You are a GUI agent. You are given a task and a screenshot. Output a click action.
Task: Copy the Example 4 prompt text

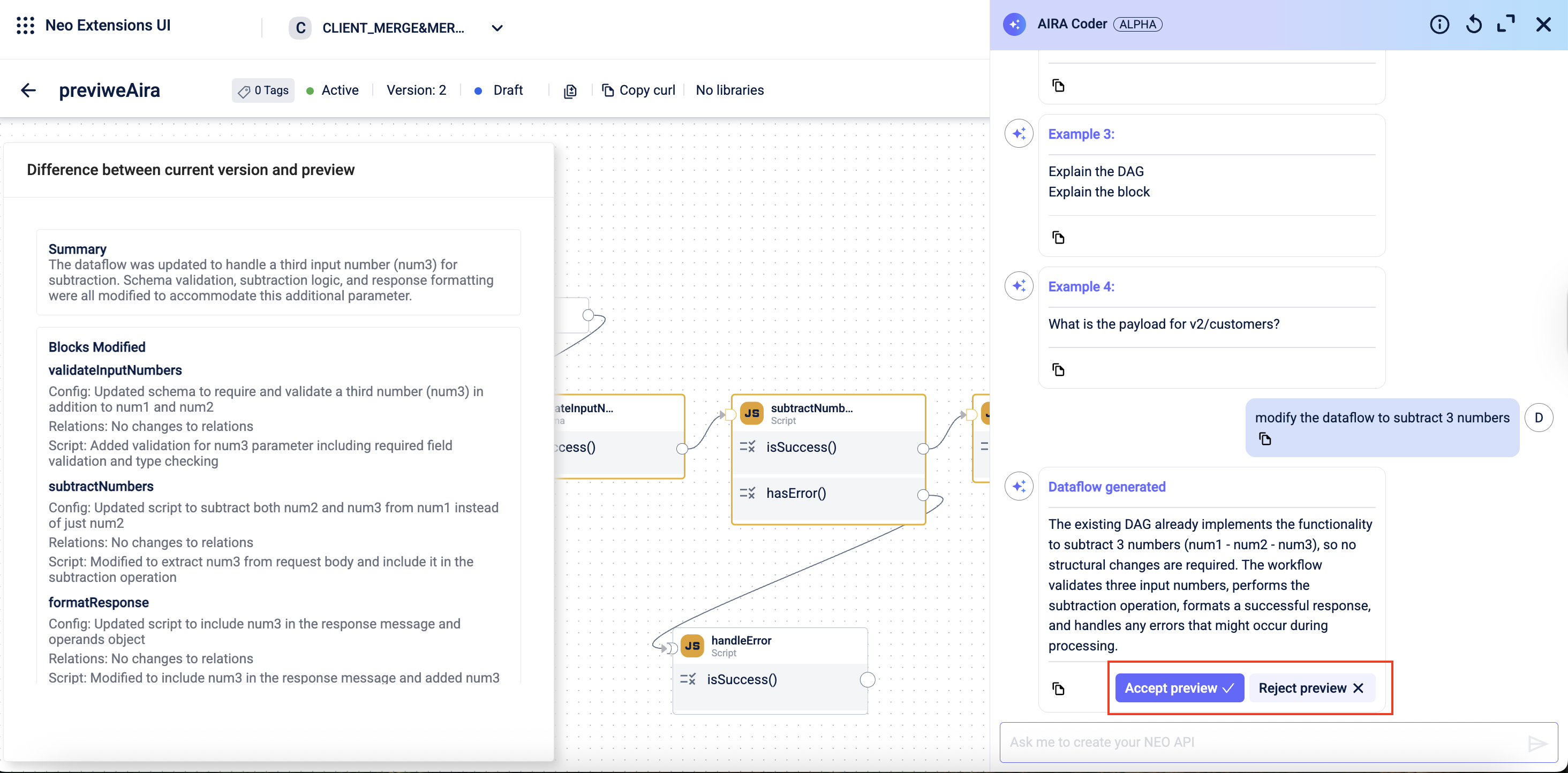(1058, 369)
